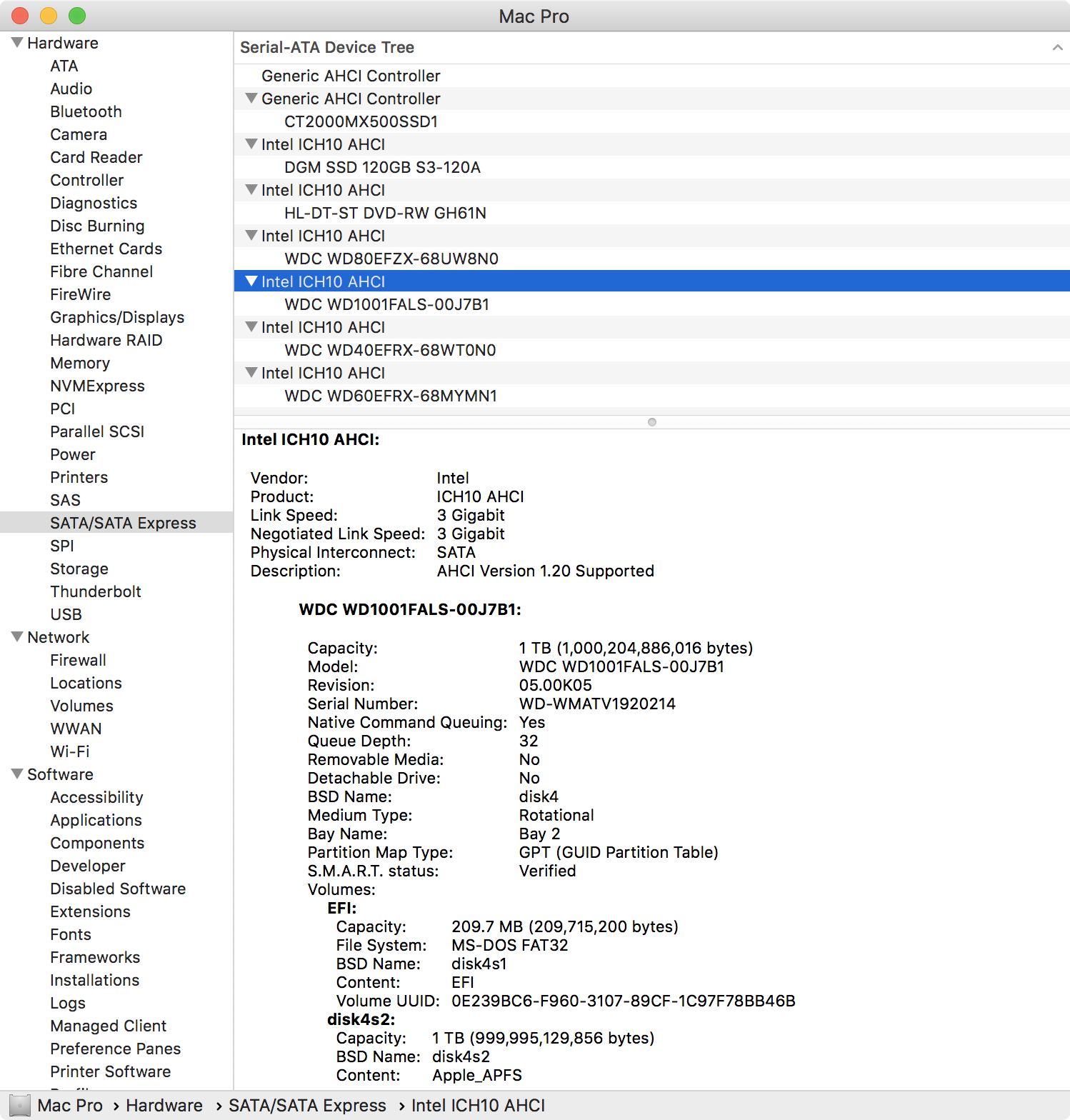Collapse the Network section triangle
Image resolution: width=1070 pixels, height=1120 pixels.
[x=17, y=637]
